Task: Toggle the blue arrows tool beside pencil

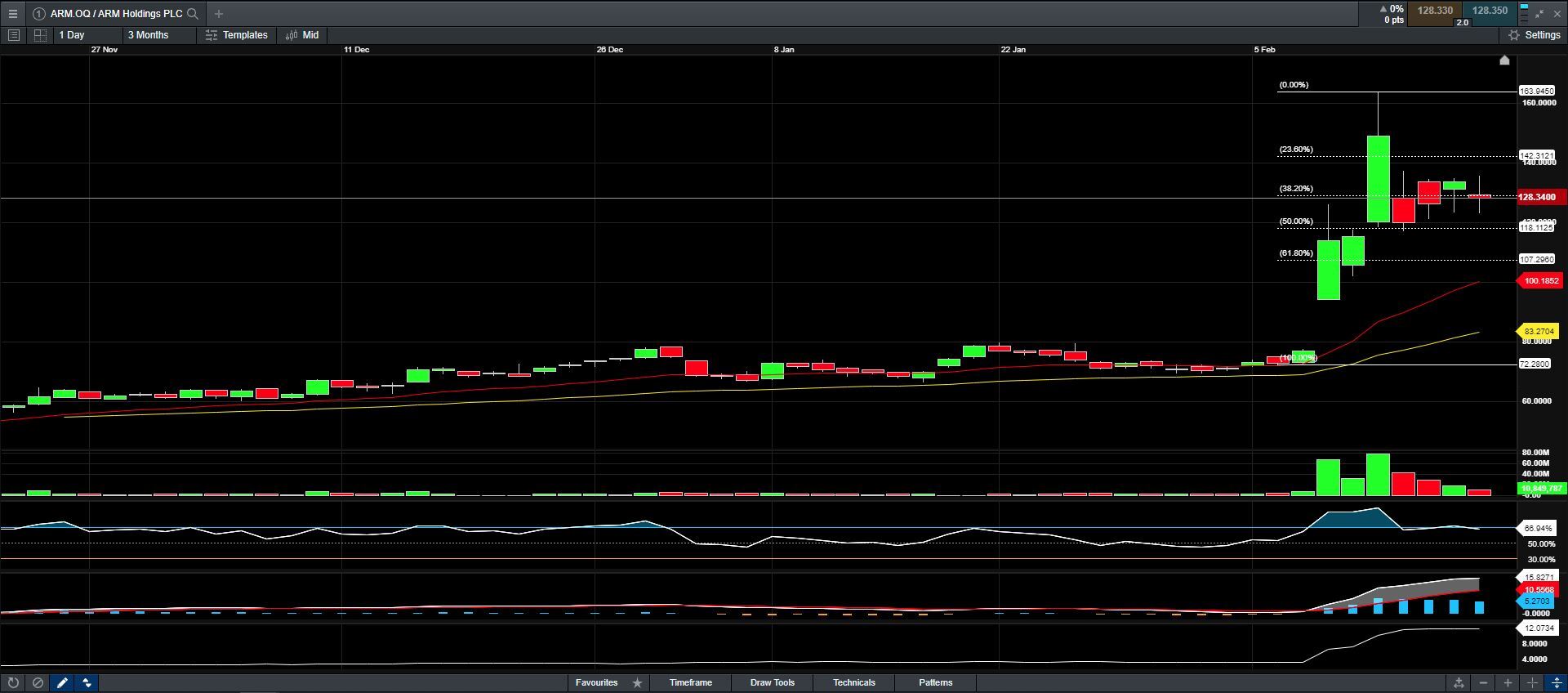Action: point(87,682)
